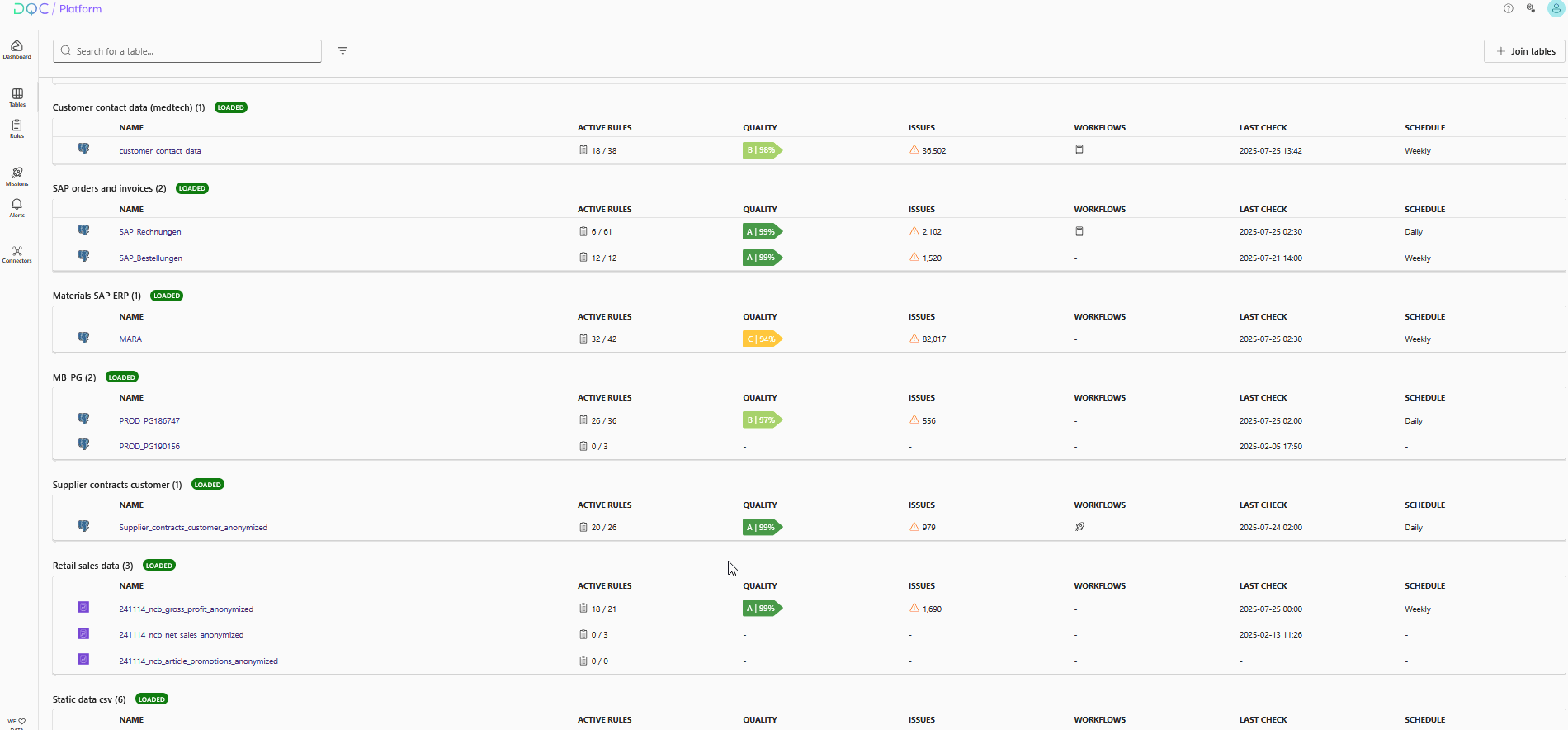Click the database icon for customer_contact_data
The width and height of the screenshot is (1568, 730).
click(83, 149)
